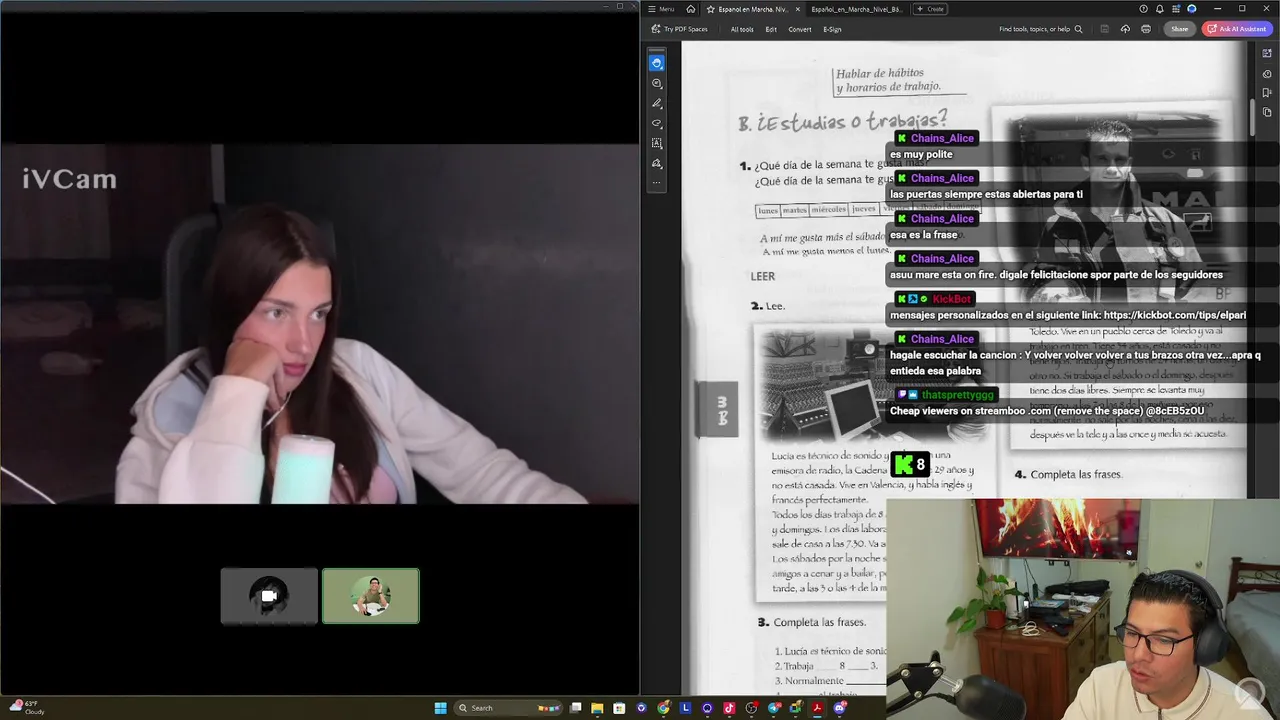
Task: Click the save icon in Acrobat toolbar
Action: 1104,29
